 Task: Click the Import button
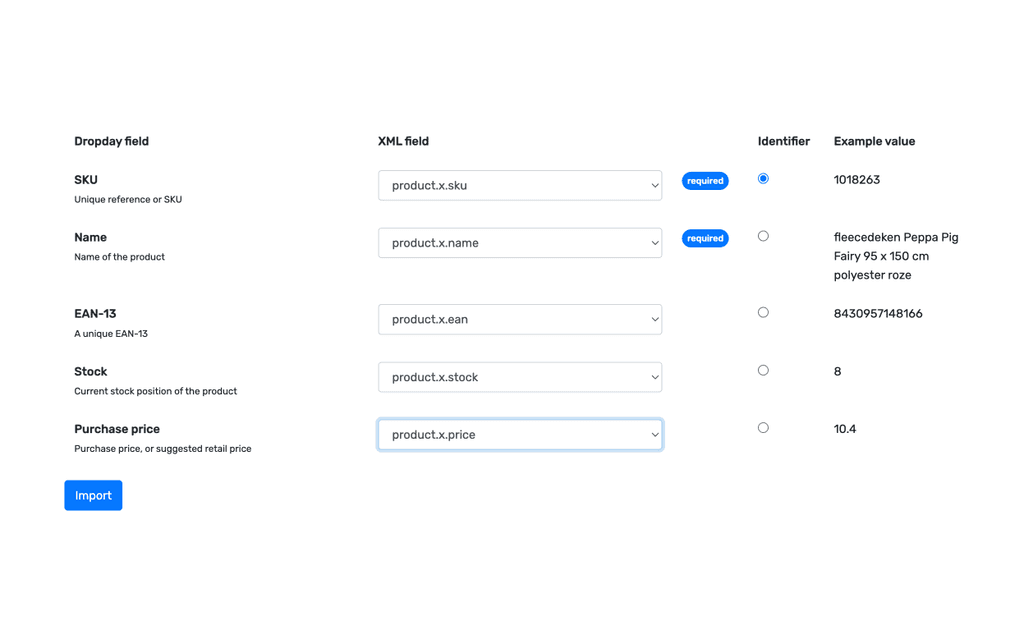(x=93, y=495)
